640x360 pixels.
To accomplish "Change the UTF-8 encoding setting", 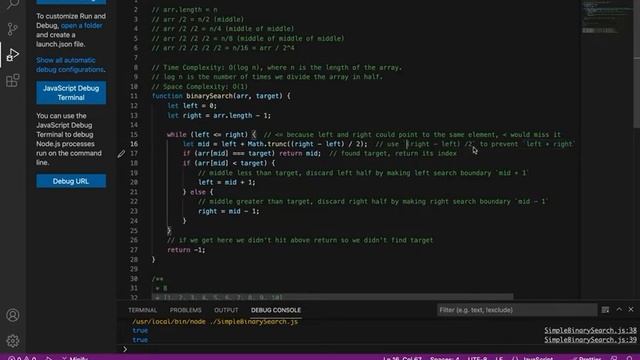I will click(x=477, y=358).
